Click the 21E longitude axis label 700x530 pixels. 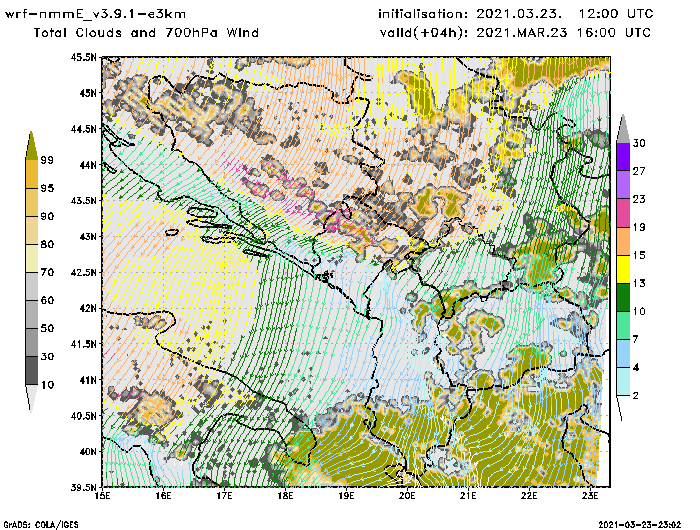coord(468,495)
